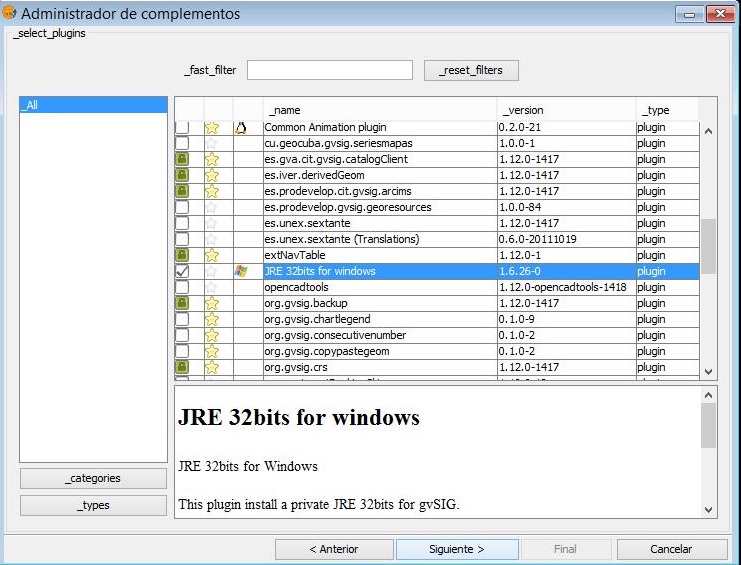The width and height of the screenshot is (741, 565).
Task: Click star icon of org.gvsig.copypastegeom row
Action: click(212, 351)
